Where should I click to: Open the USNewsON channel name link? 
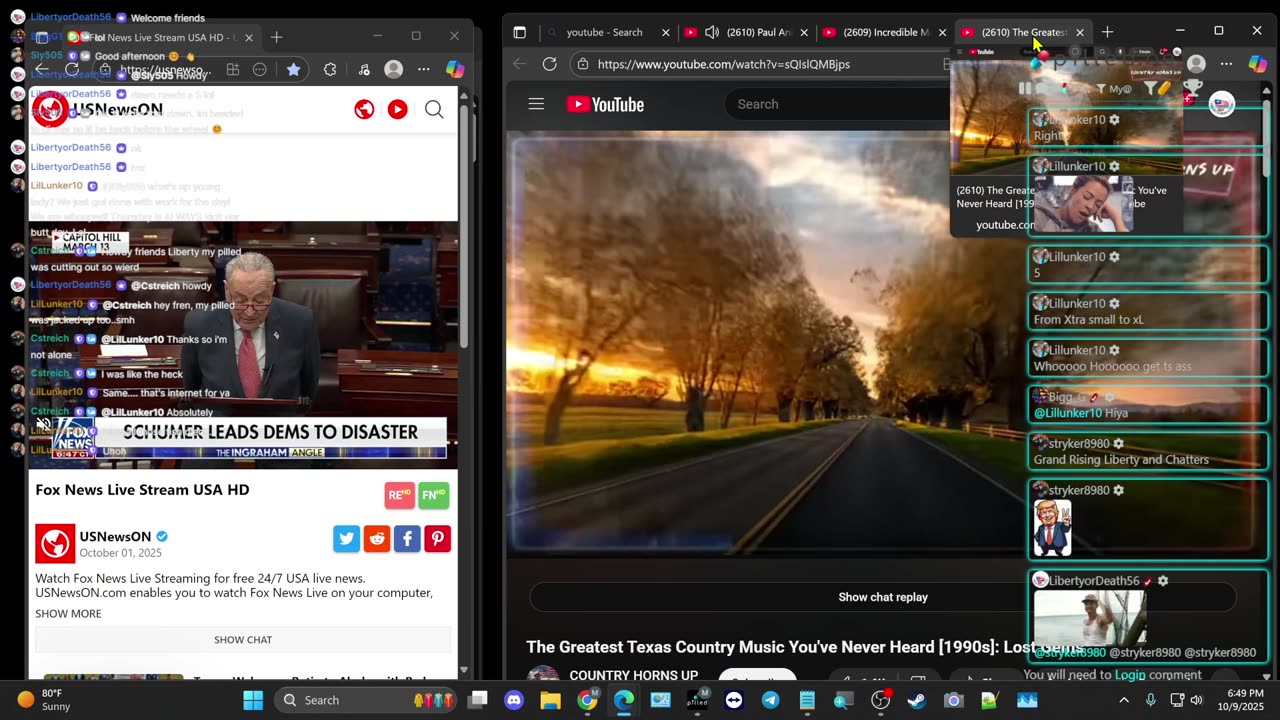(115, 537)
